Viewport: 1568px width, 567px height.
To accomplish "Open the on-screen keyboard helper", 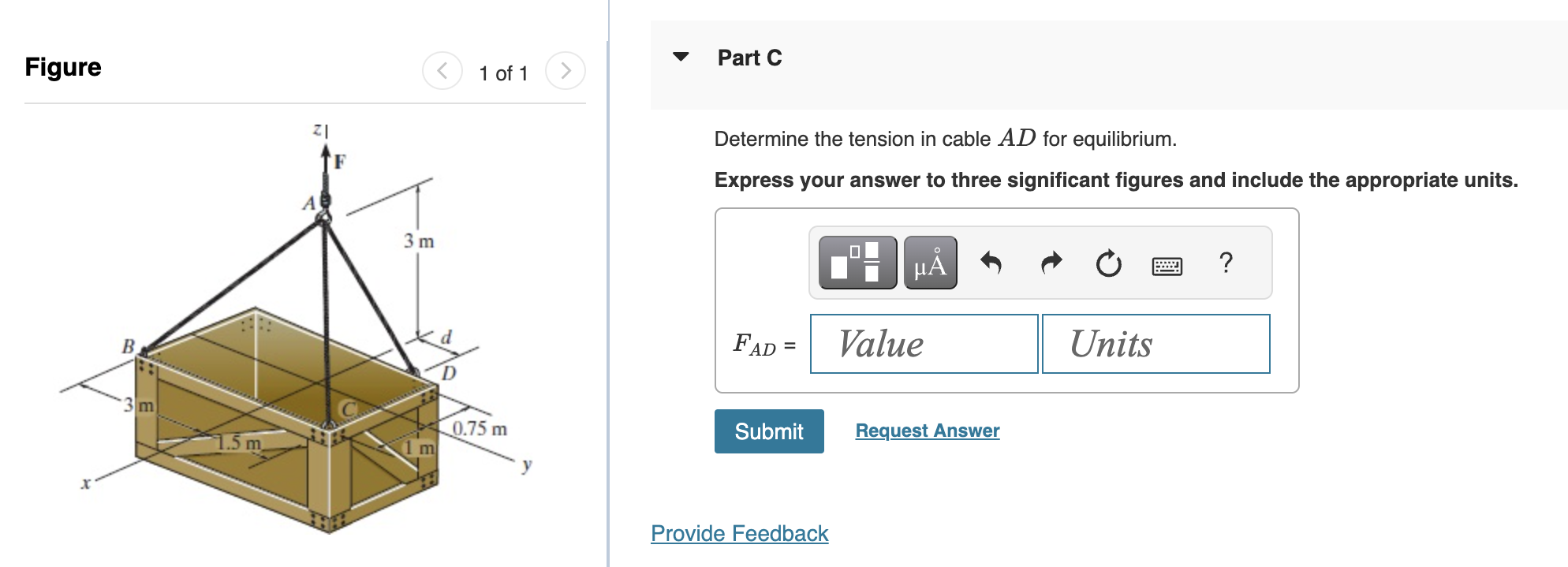I will point(1167,266).
